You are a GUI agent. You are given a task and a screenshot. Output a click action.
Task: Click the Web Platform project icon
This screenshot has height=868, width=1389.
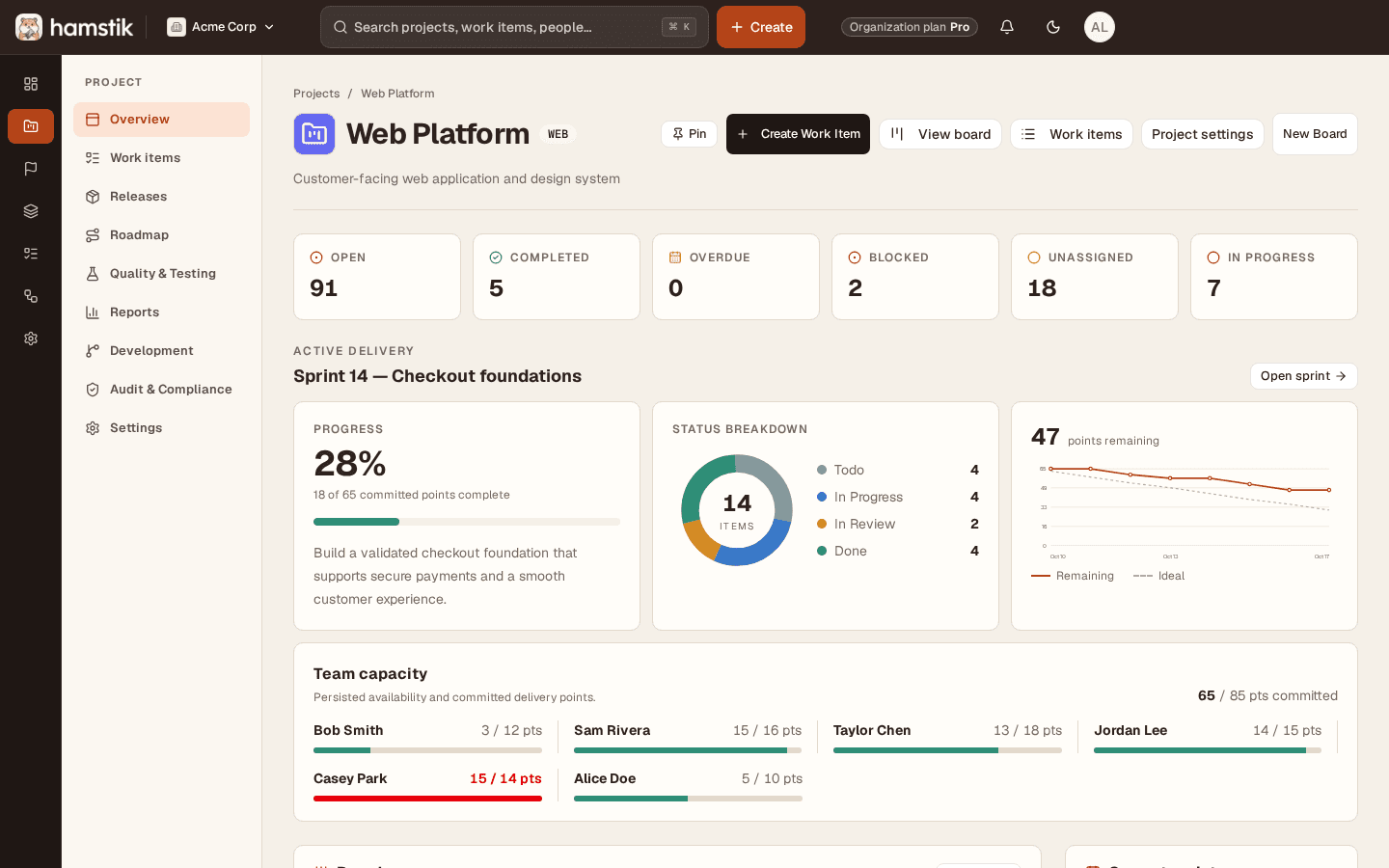click(x=314, y=134)
